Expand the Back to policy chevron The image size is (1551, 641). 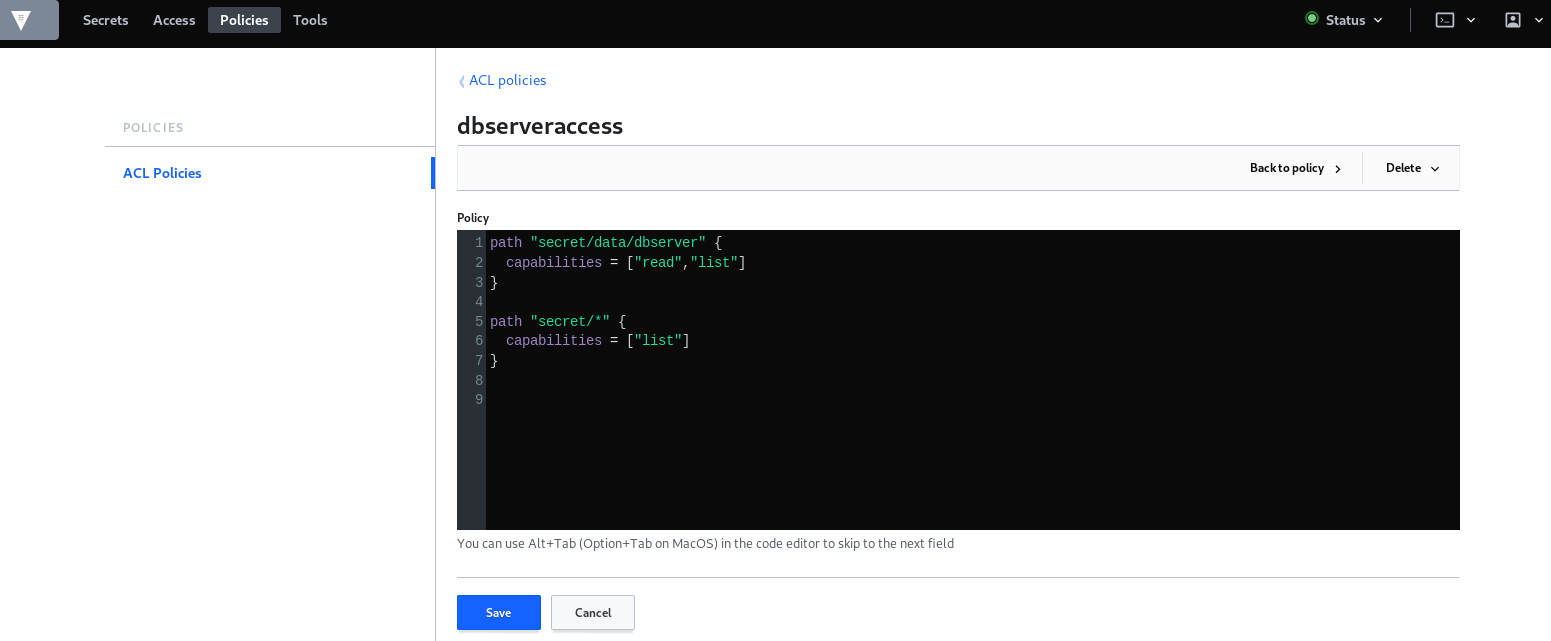click(1338, 168)
